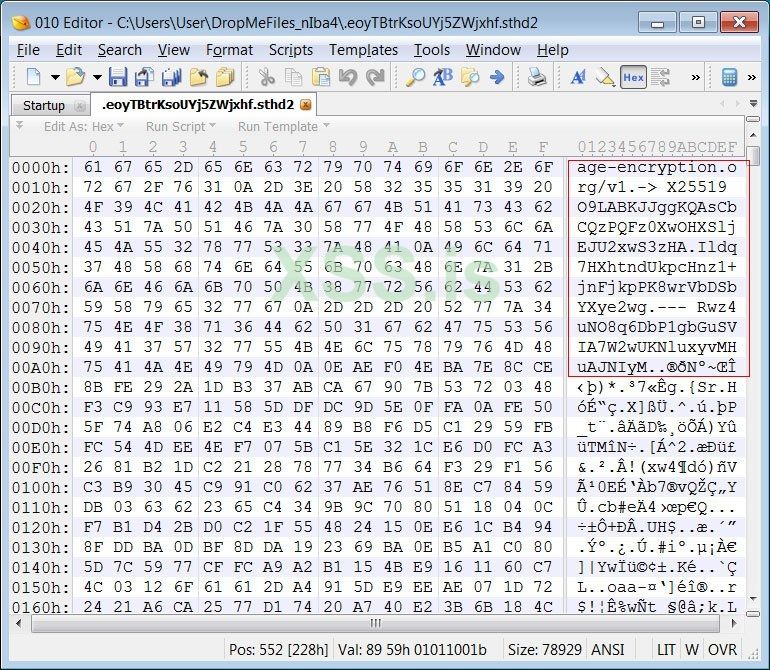Open the Edit menu
Image resolution: width=770 pixels, height=670 pixels.
pyautogui.click(x=69, y=50)
